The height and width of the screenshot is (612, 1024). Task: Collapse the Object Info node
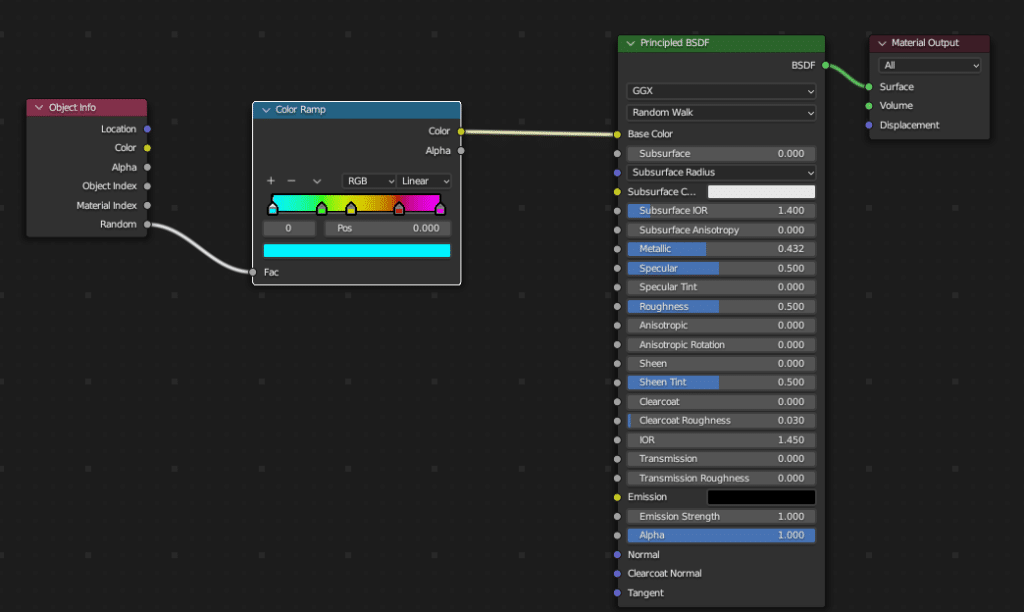(39, 108)
